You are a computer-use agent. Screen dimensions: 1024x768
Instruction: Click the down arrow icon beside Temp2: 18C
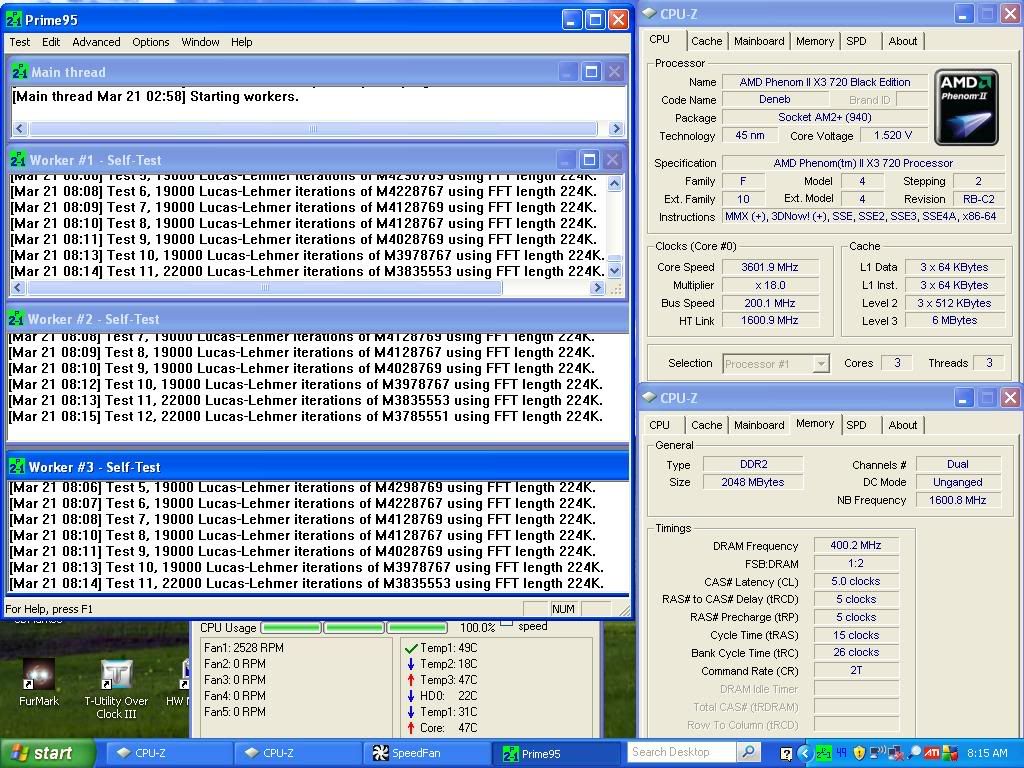point(411,664)
